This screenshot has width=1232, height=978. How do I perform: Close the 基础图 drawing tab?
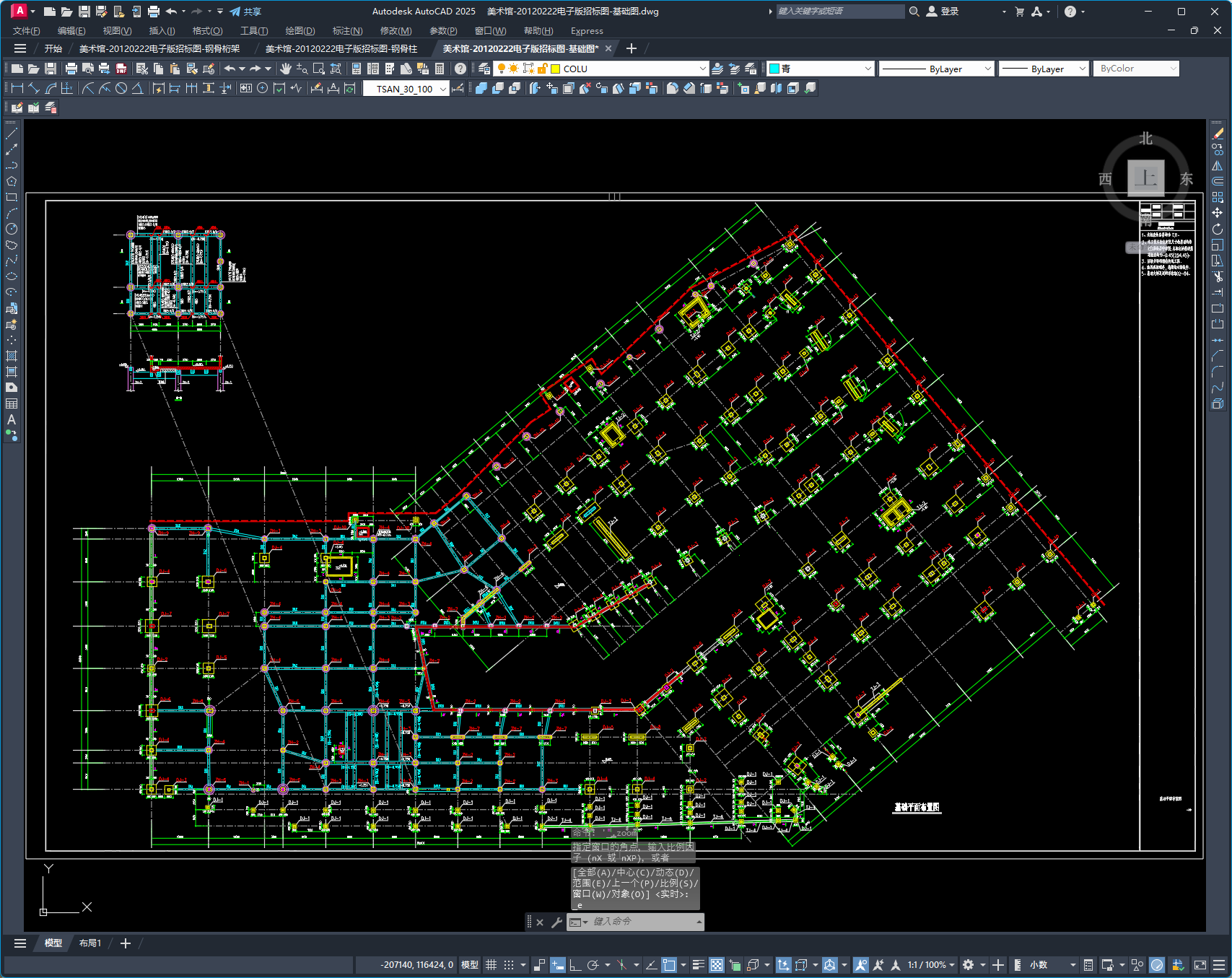point(608,48)
